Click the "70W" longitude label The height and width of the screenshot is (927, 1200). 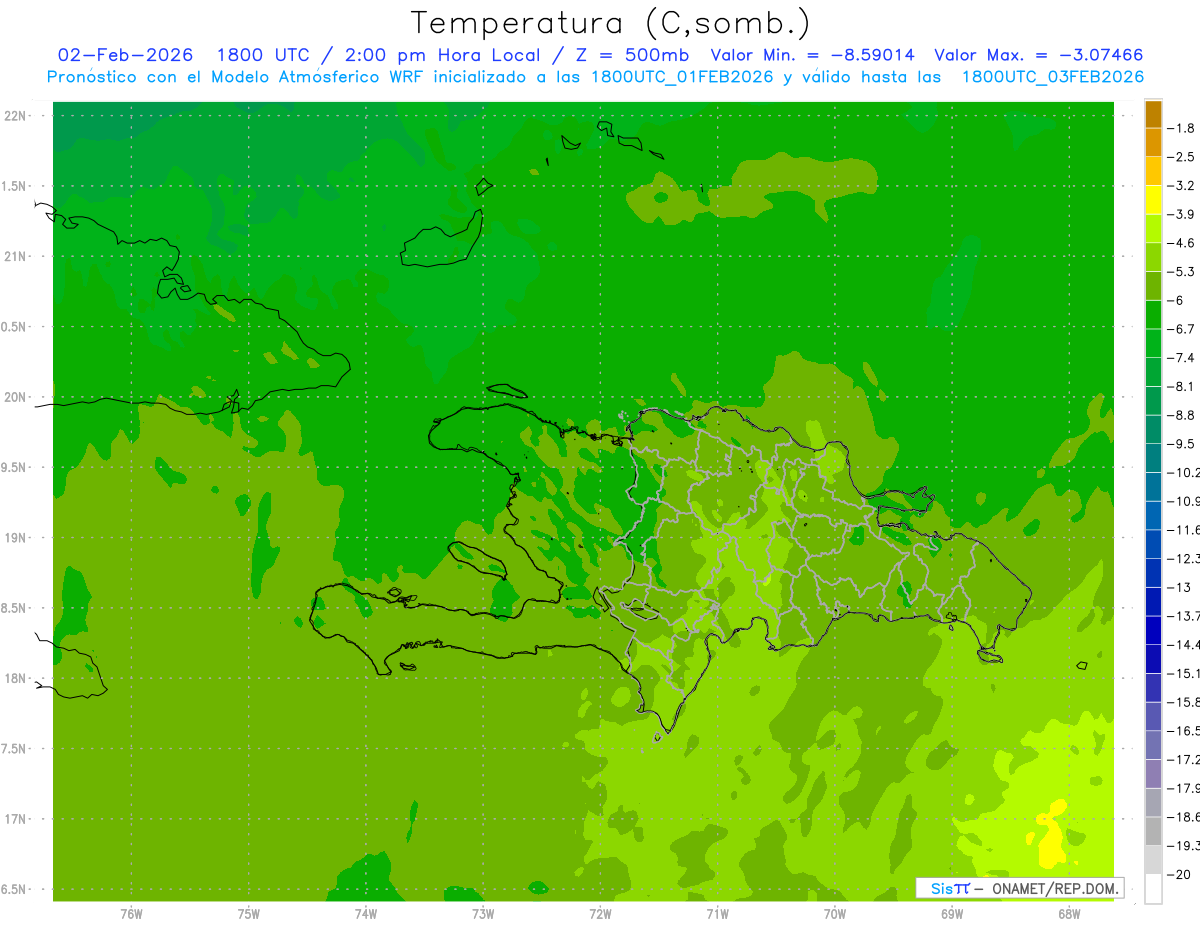tap(835, 913)
